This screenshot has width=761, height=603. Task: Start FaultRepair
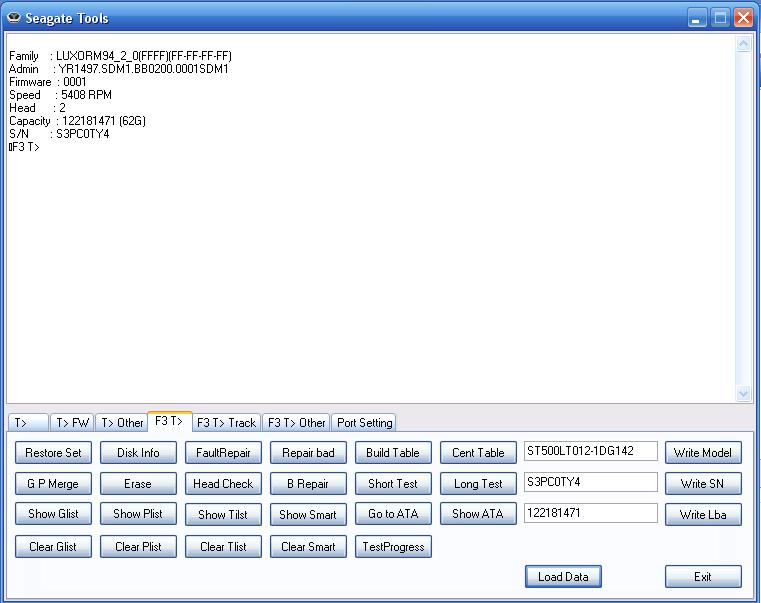223,452
